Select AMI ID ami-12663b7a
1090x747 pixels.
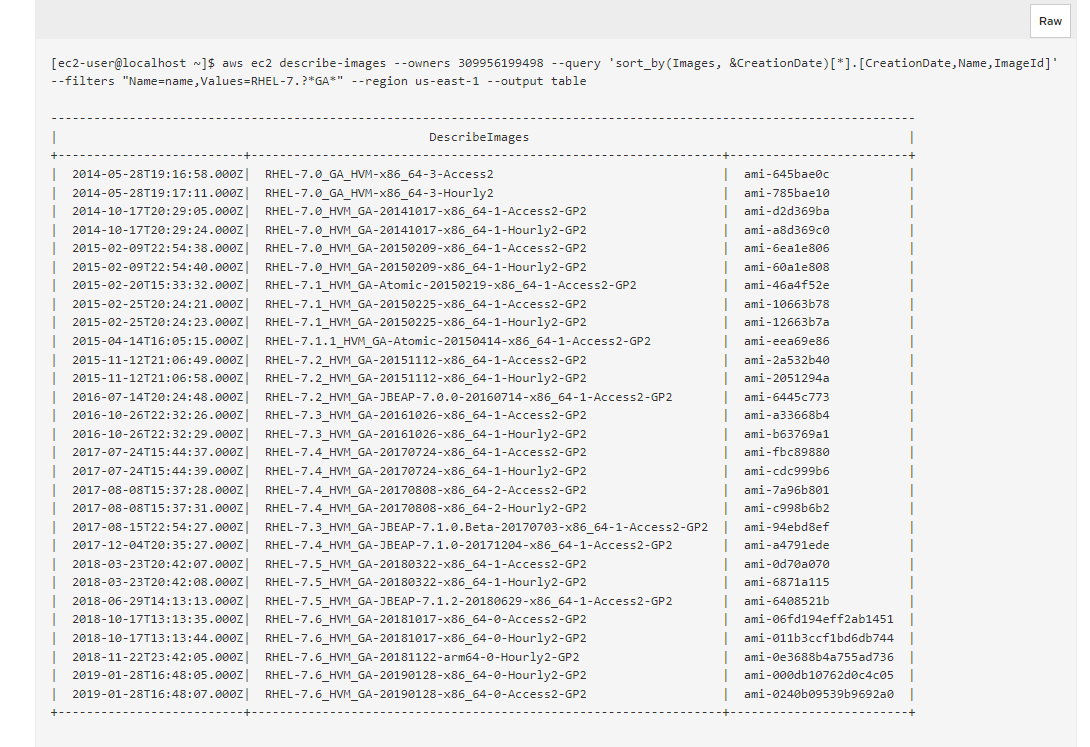786,322
